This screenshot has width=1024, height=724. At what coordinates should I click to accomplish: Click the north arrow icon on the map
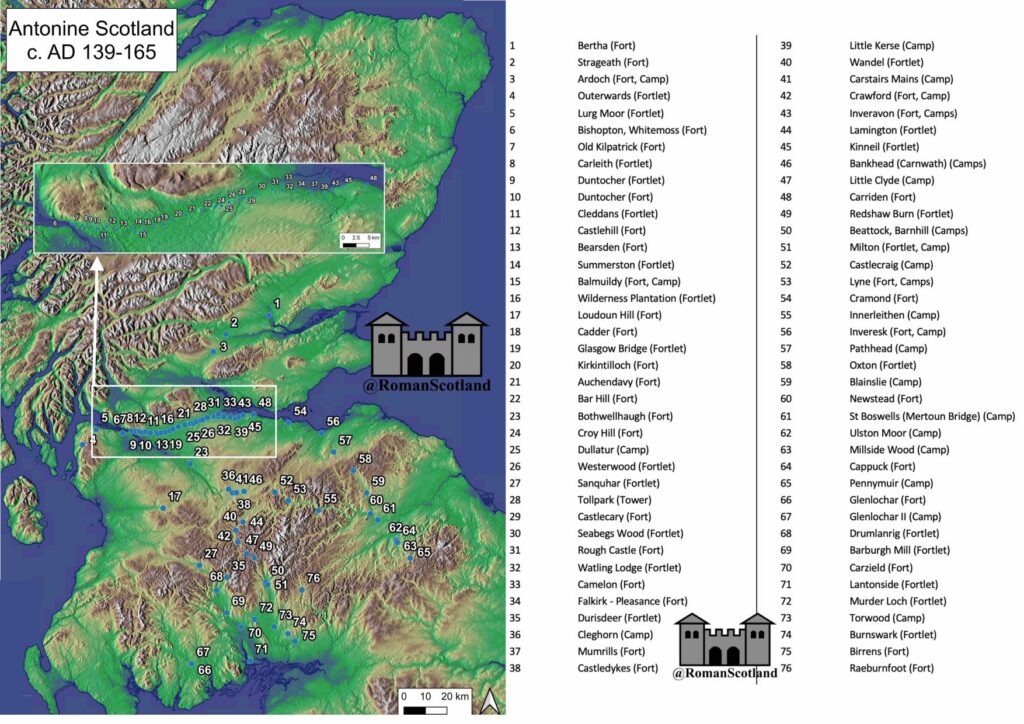point(488,702)
